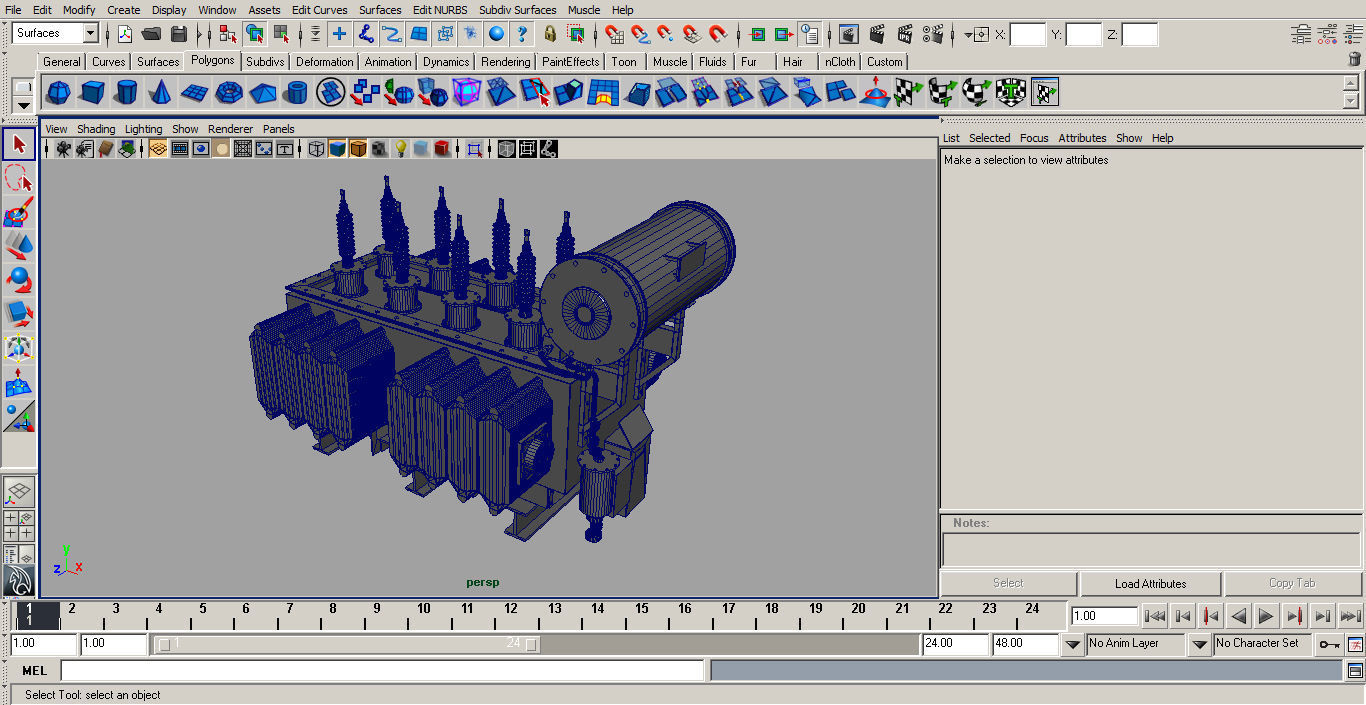Screen dimensions: 1366x705
Task: Choose the Move tool in toolbox
Action: click(x=19, y=245)
